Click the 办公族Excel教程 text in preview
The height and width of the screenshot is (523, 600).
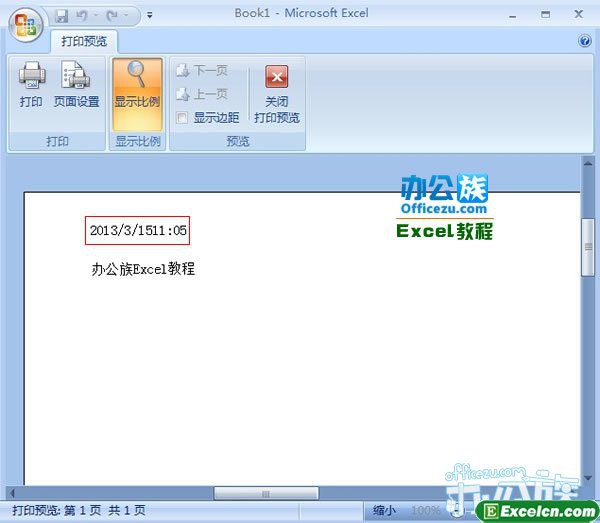(x=143, y=269)
